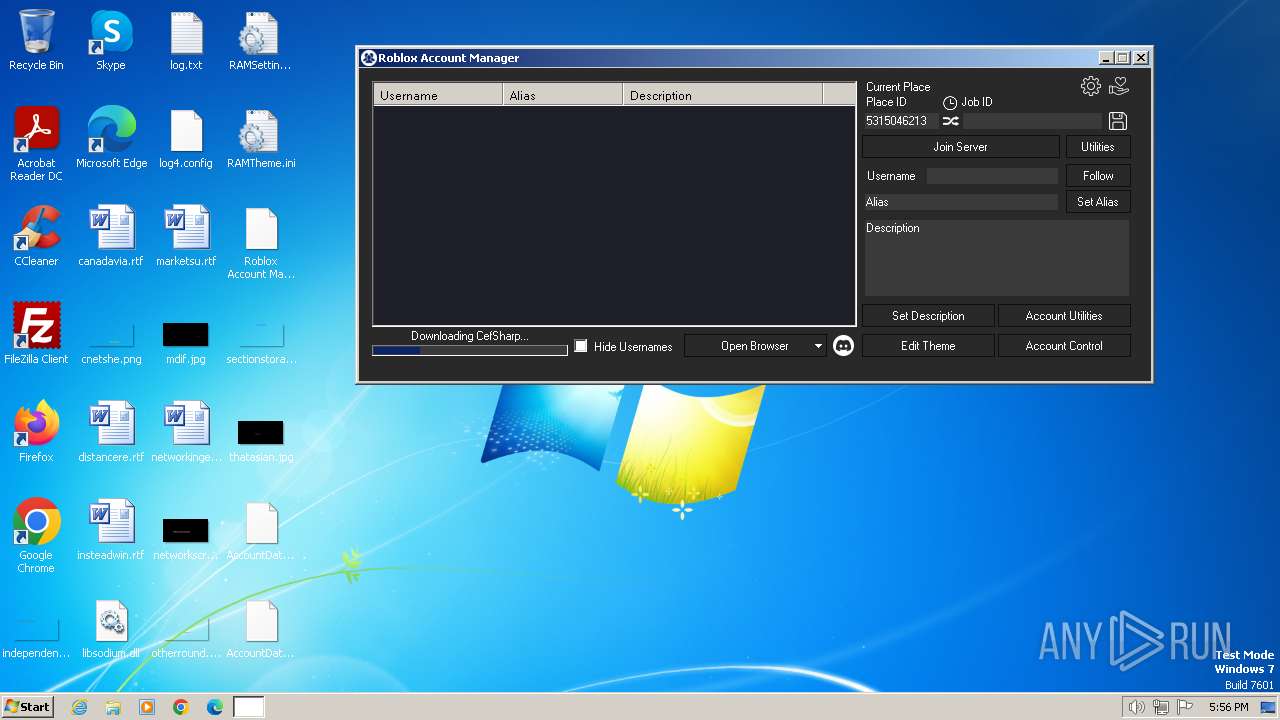The height and width of the screenshot is (720, 1280).
Task: Select Google Chrome desktop shortcut
Action: [36, 536]
